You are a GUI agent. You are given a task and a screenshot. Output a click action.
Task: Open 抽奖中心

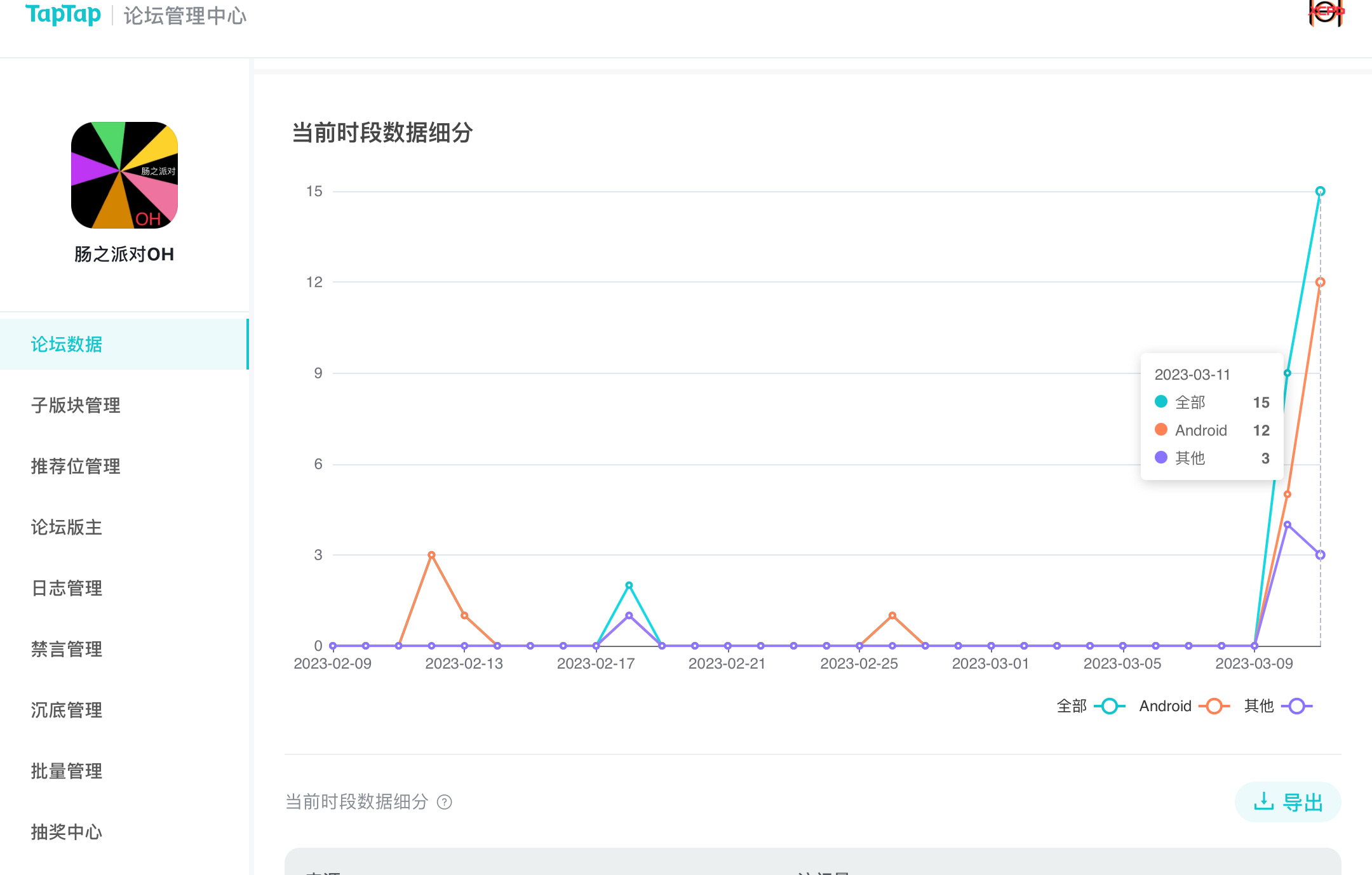pos(67,832)
